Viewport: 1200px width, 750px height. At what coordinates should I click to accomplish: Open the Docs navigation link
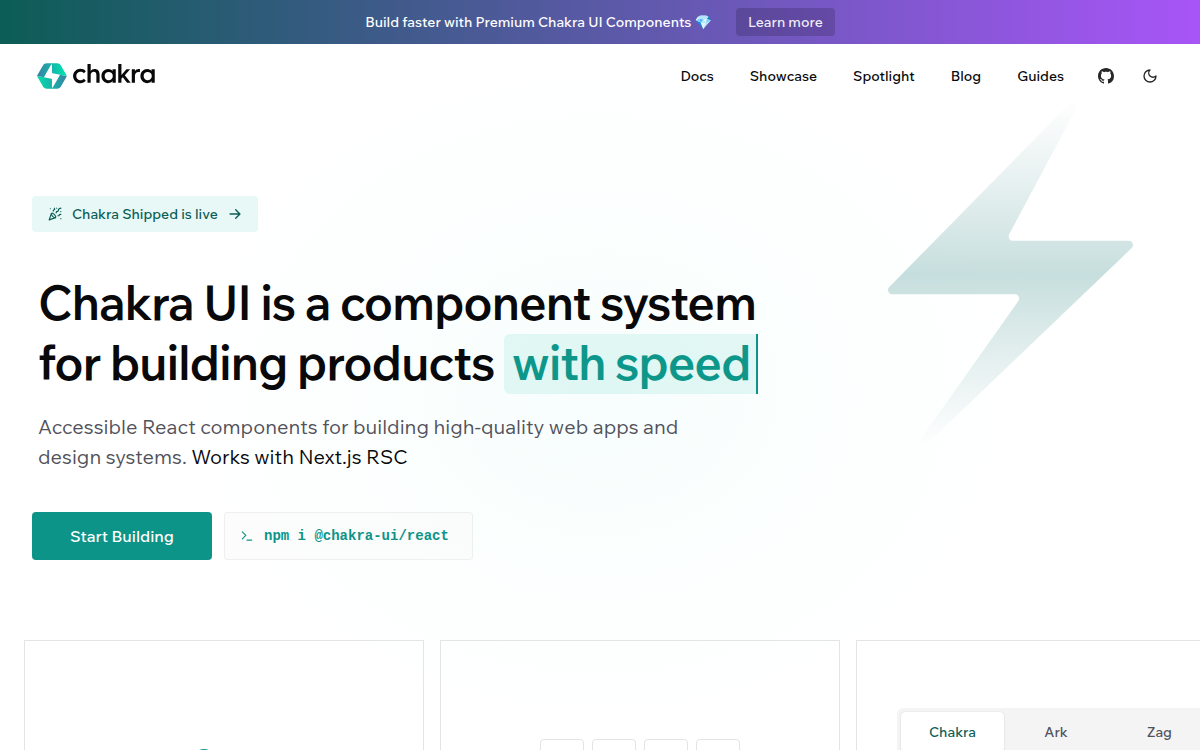[x=697, y=76]
